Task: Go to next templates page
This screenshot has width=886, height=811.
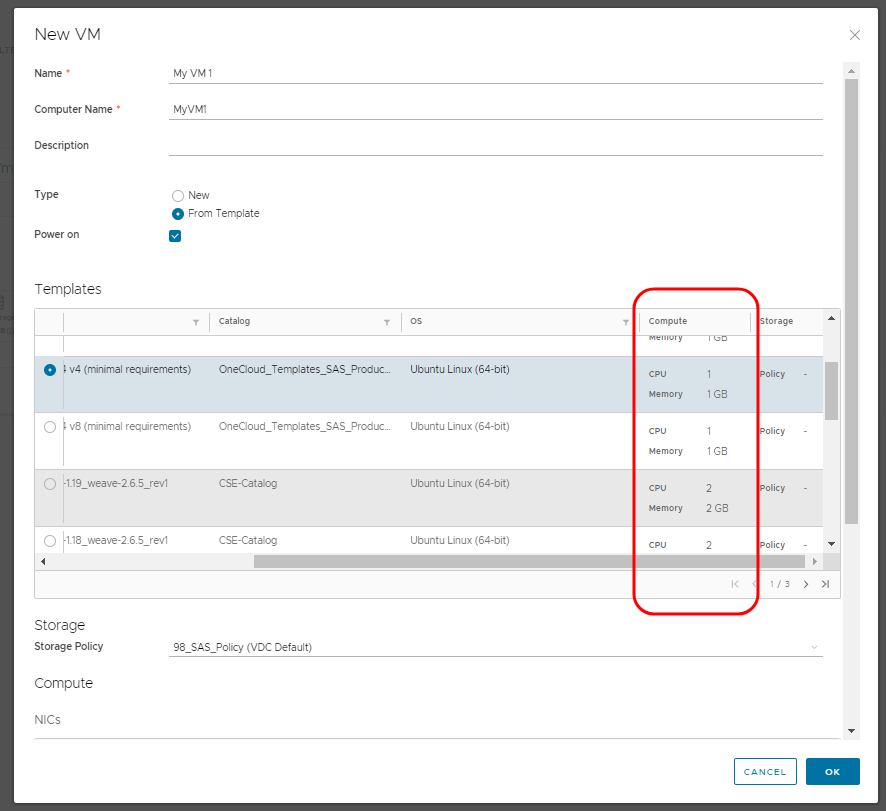Action: point(806,584)
